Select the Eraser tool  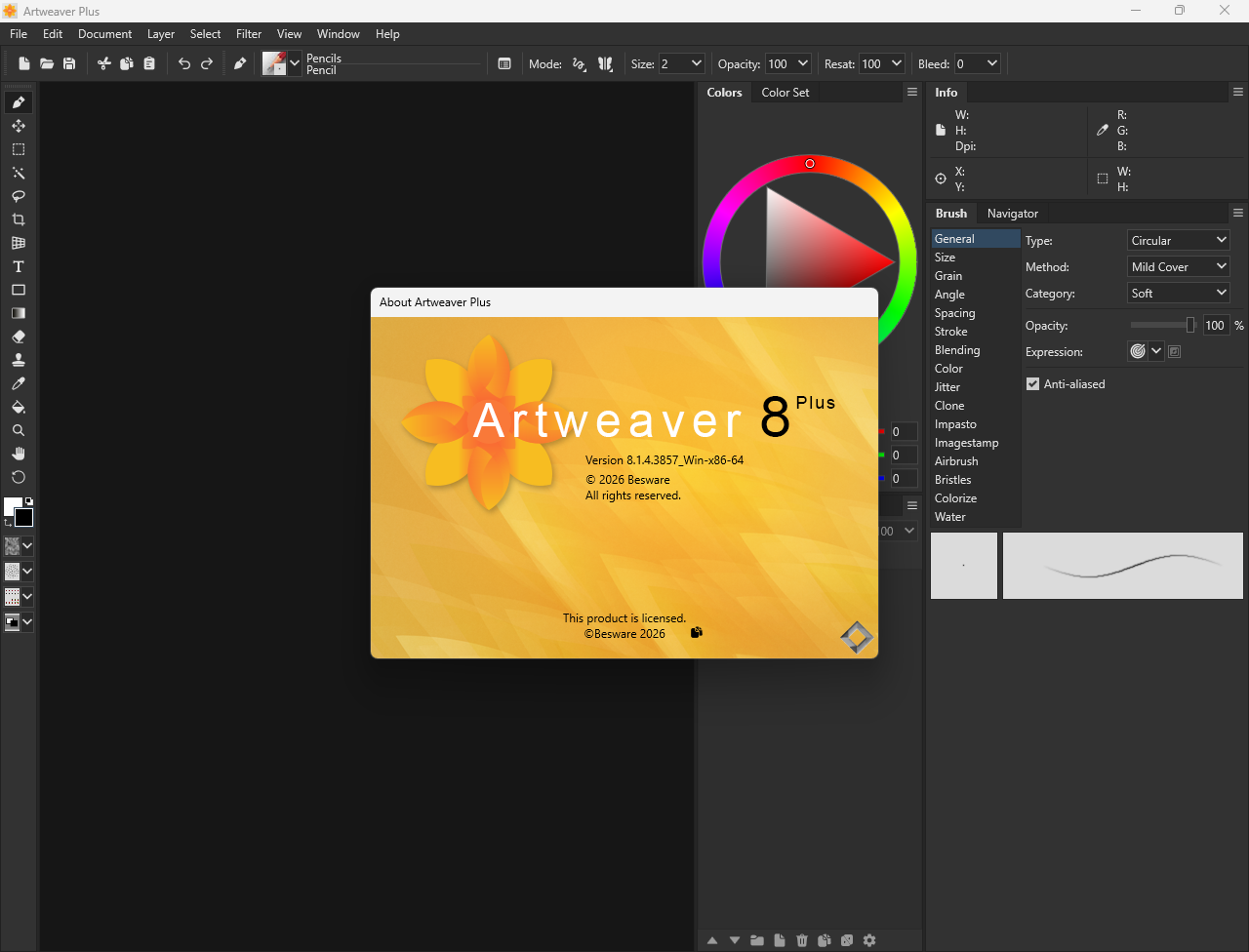coord(19,337)
